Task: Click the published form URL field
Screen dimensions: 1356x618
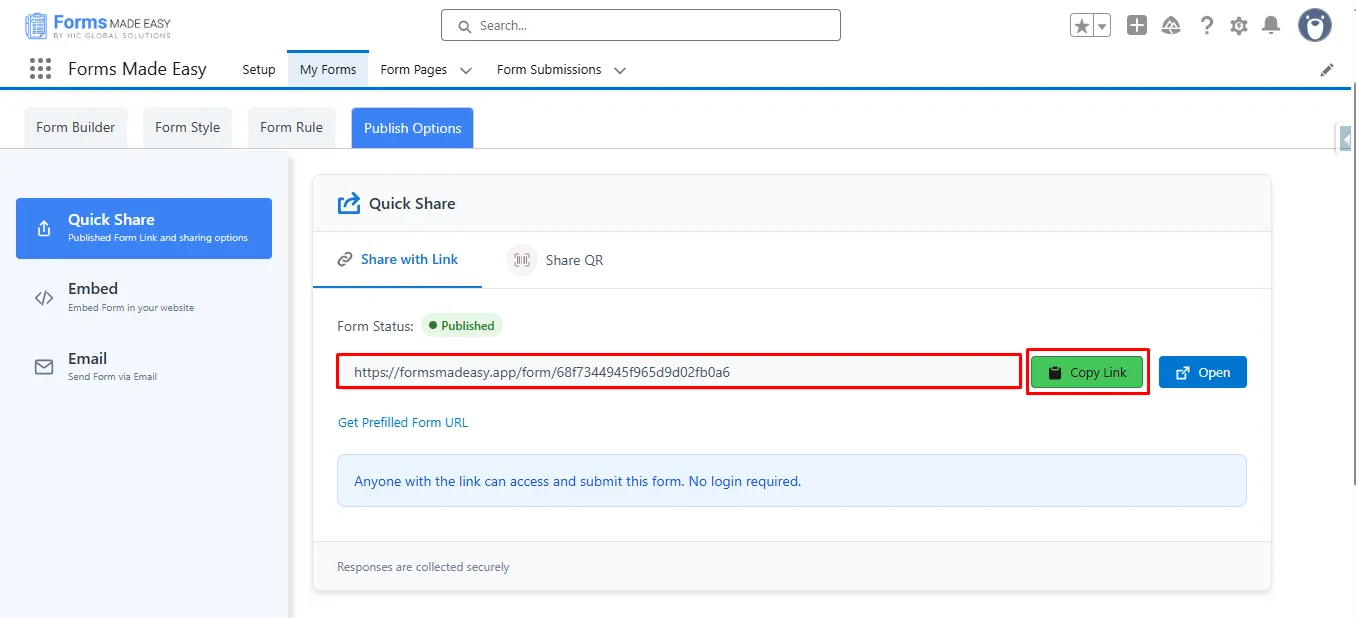Action: 678,373
